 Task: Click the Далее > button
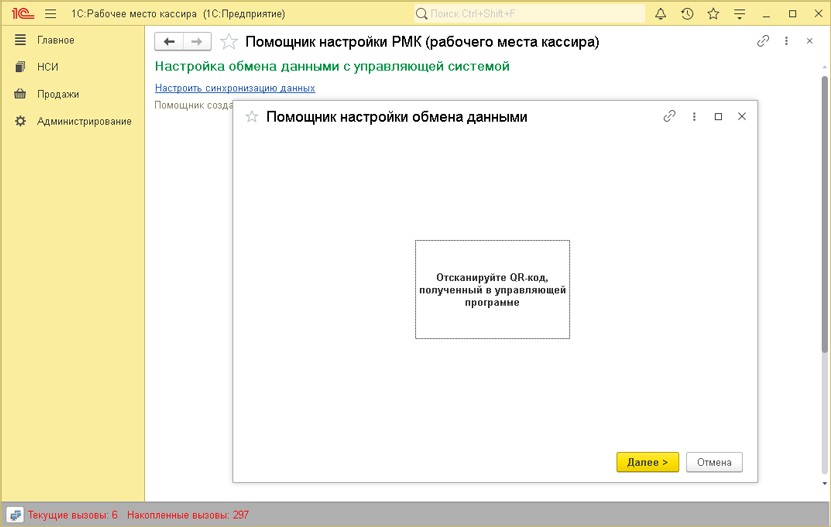(648, 462)
